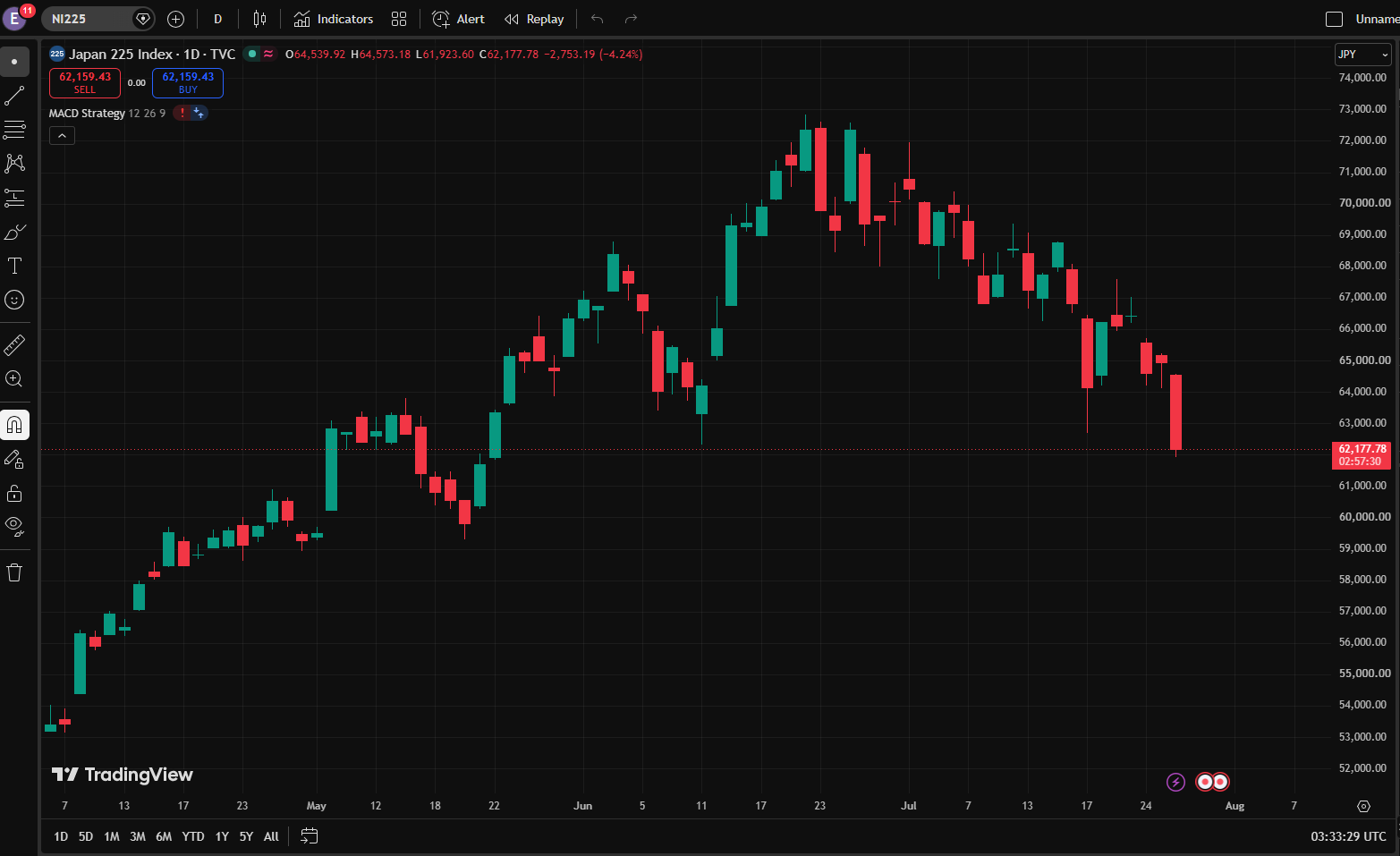Start bar Replay mode

tap(534, 19)
